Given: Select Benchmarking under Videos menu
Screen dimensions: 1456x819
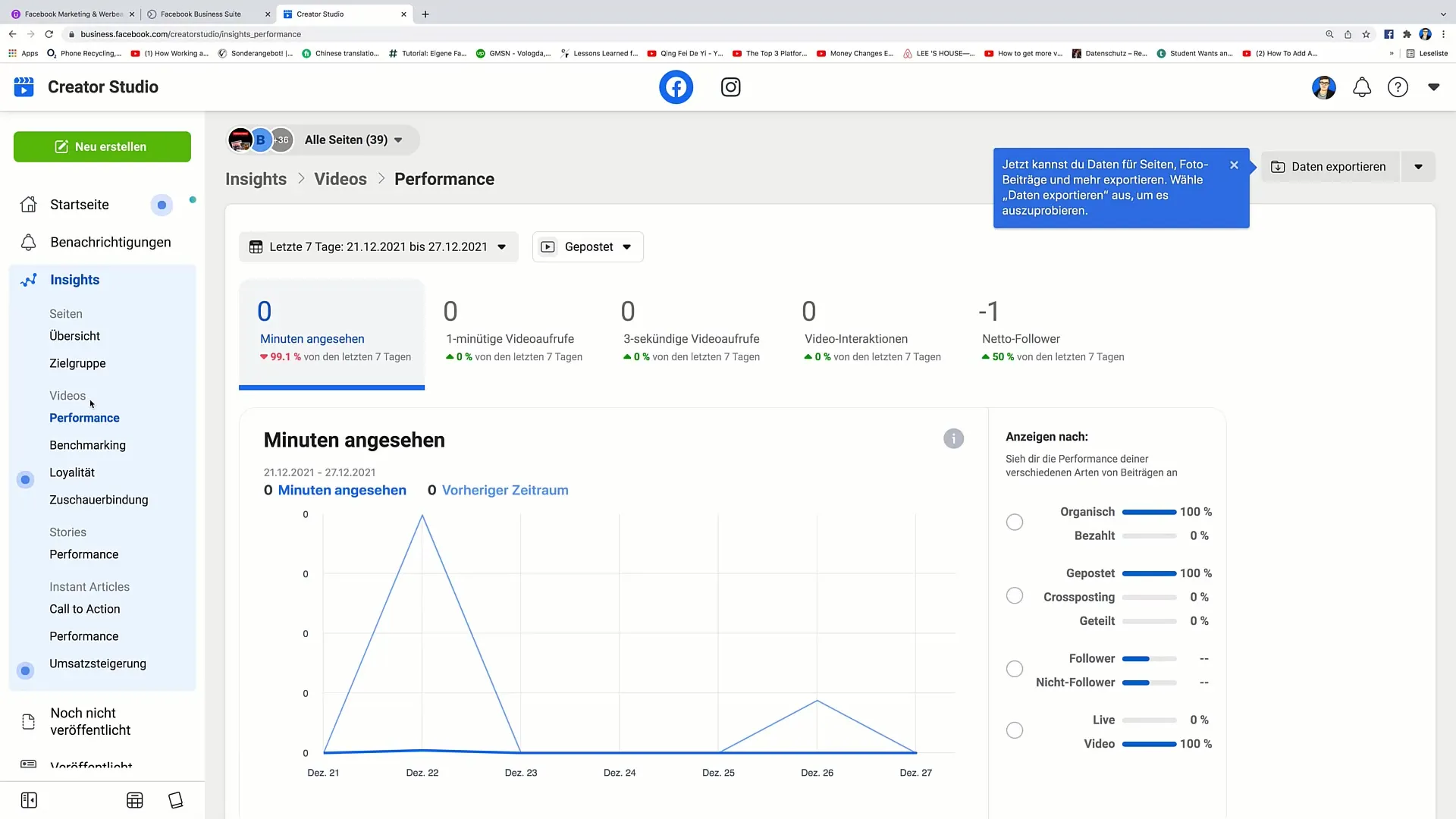Looking at the screenshot, I should point(87,445).
